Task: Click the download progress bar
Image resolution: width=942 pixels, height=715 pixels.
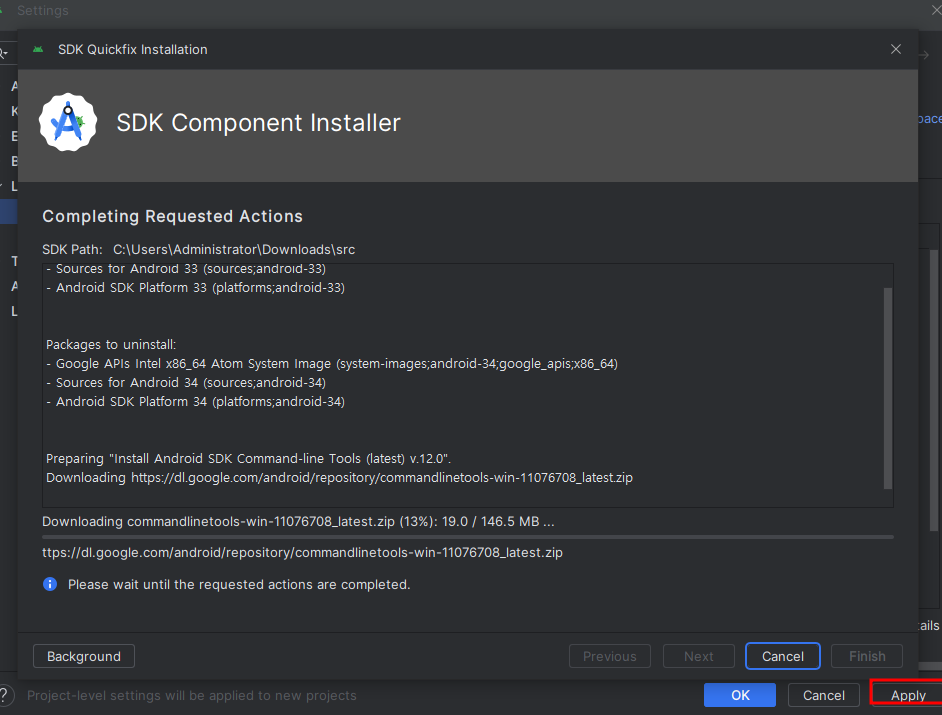Action: click(x=467, y=537)
